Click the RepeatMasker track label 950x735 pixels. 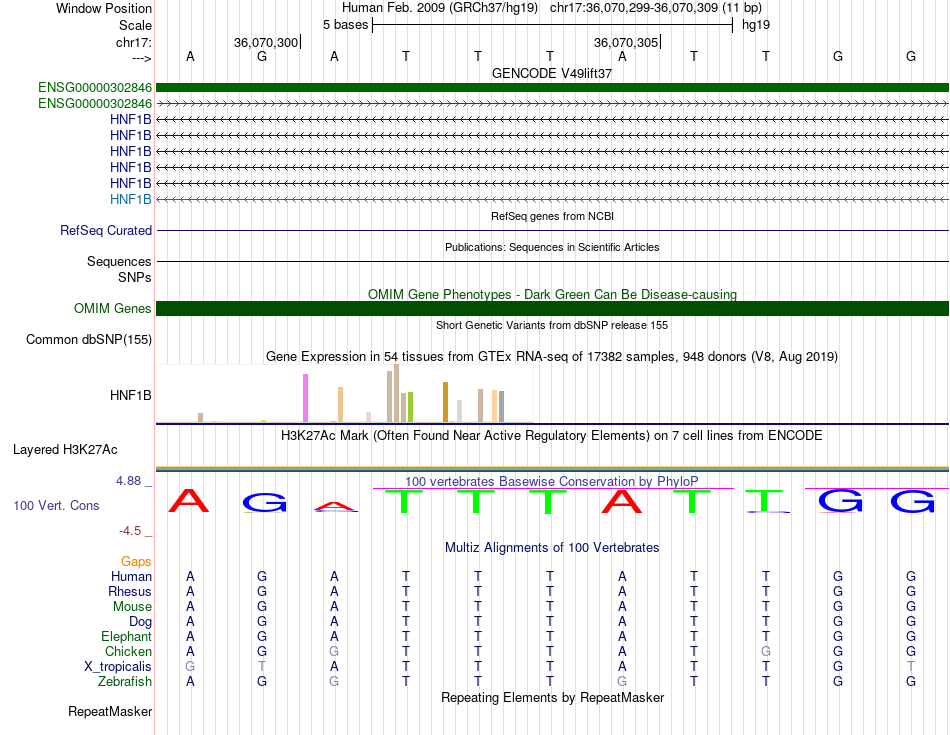tap(110, 711)
